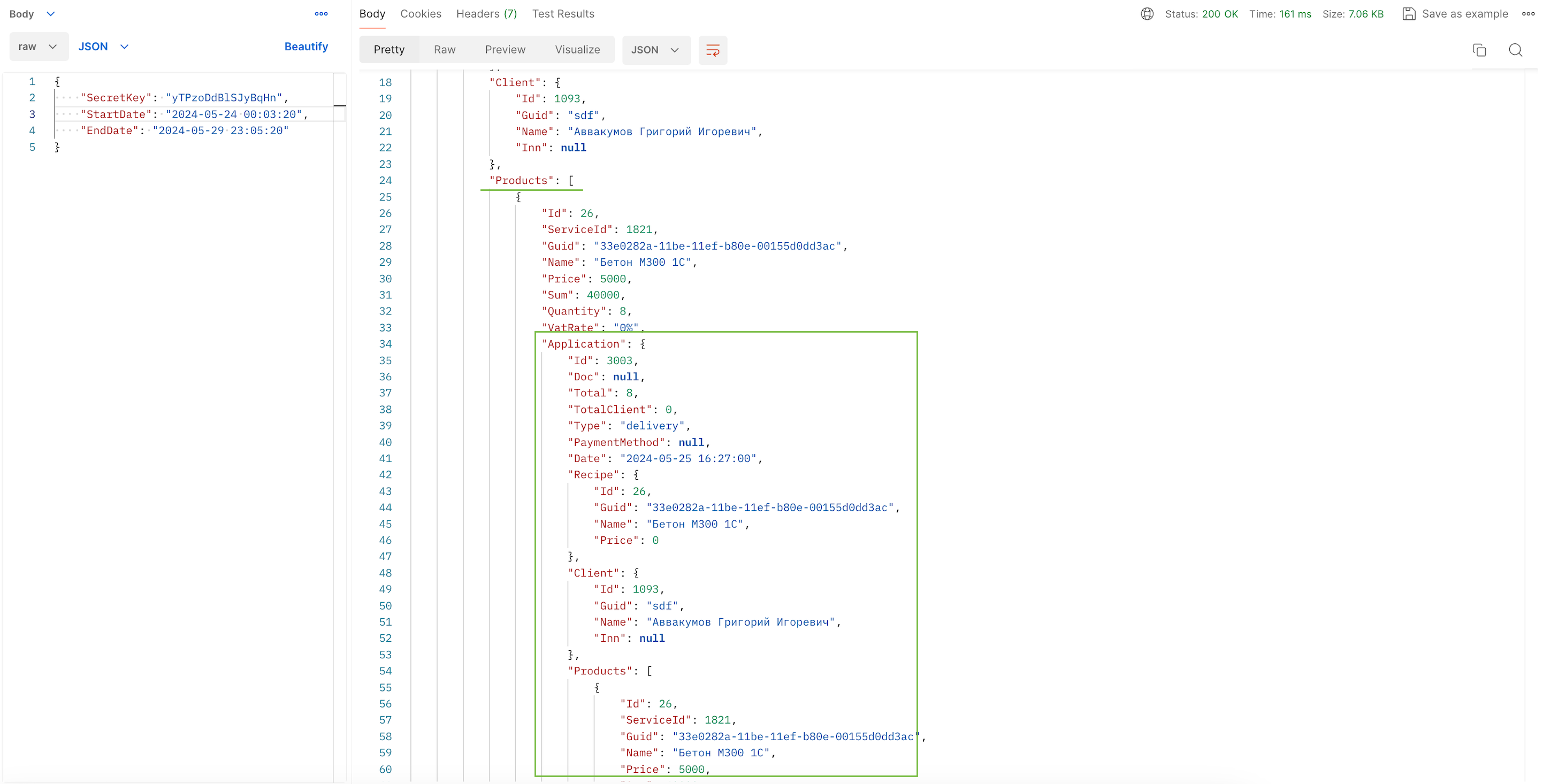1543x784 pixels.
Task: Click the StartDate line in request editor
Action: click(192, 114)
